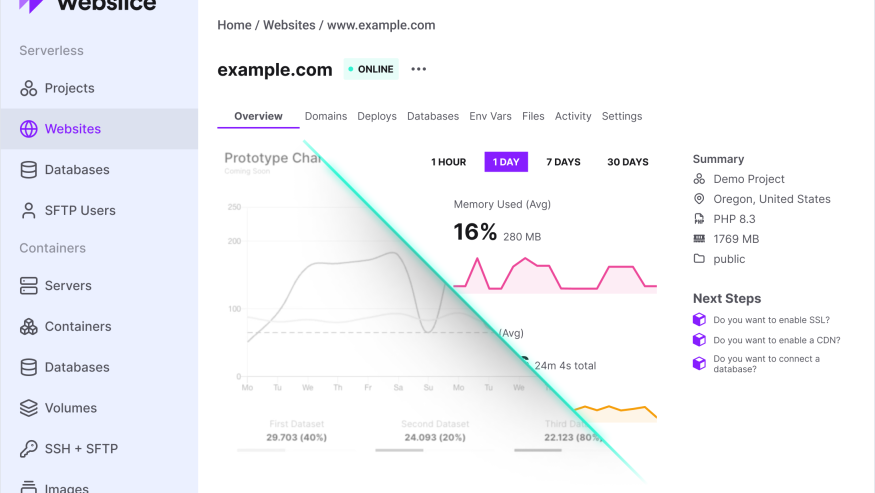
Task: Click the SFTP Users person icon
Action: coord(28,211)
